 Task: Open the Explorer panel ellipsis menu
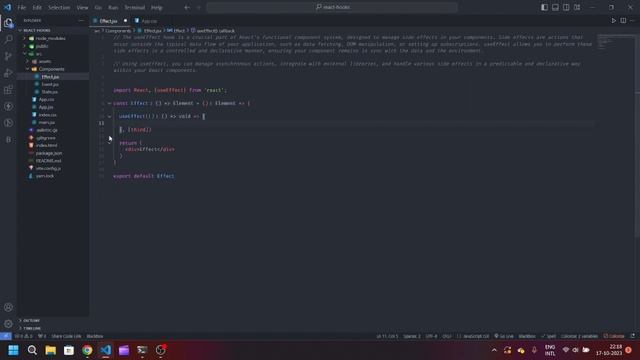[81, 20]
